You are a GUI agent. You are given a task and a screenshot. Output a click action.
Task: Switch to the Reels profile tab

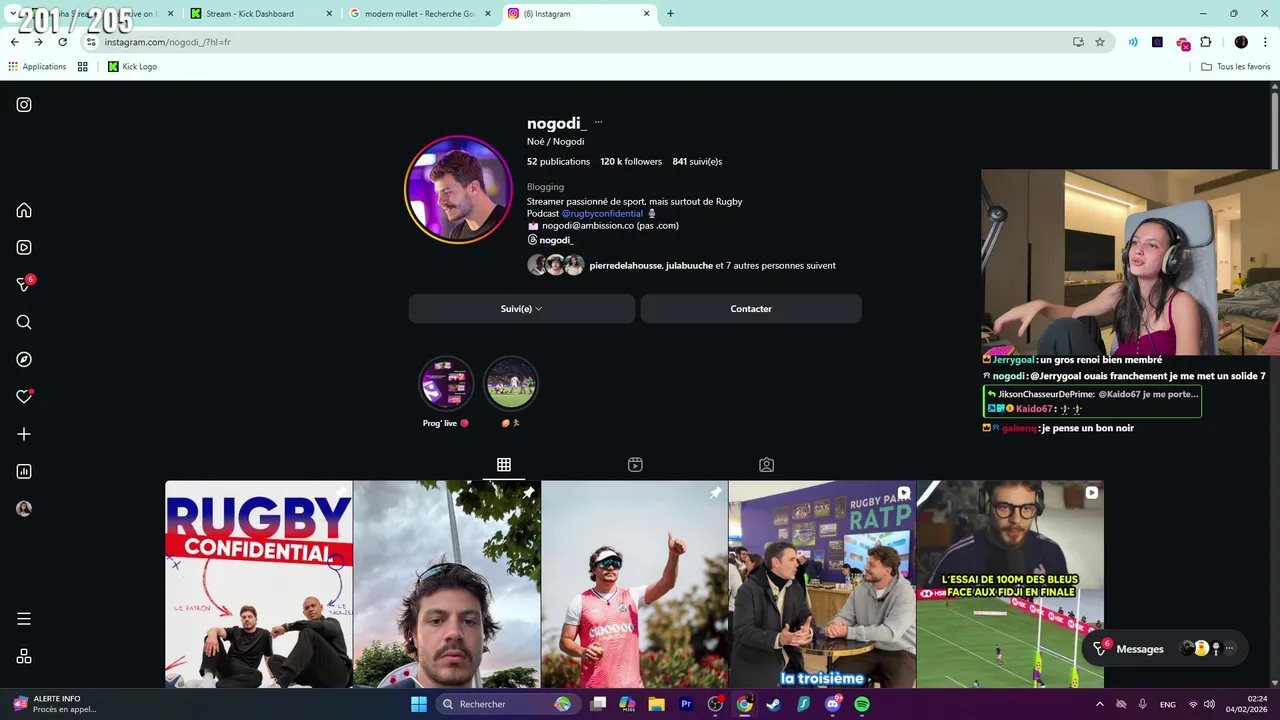[x=635, y=465]
